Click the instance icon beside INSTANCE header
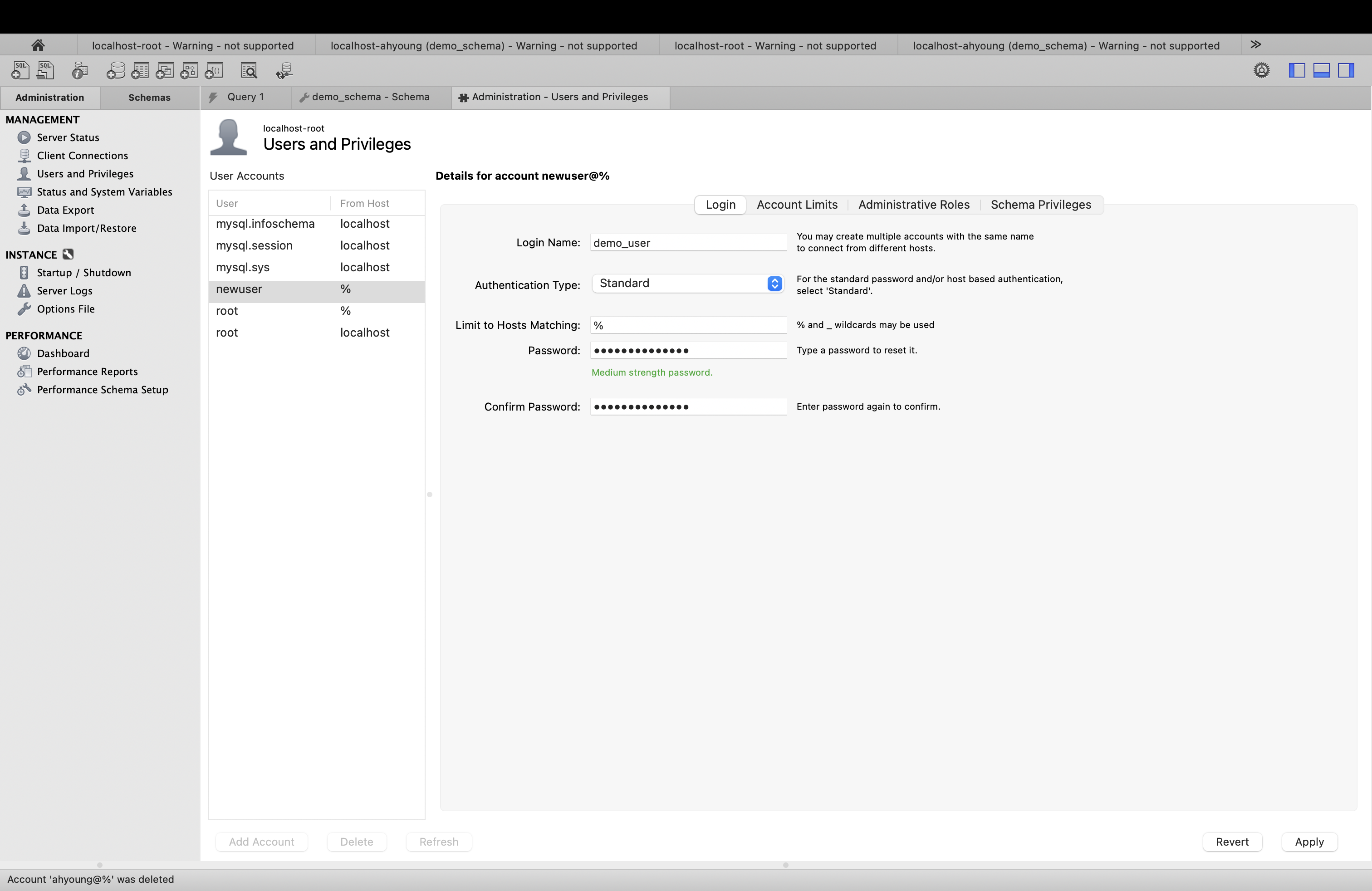The image size is (1372, 891). 68,254
